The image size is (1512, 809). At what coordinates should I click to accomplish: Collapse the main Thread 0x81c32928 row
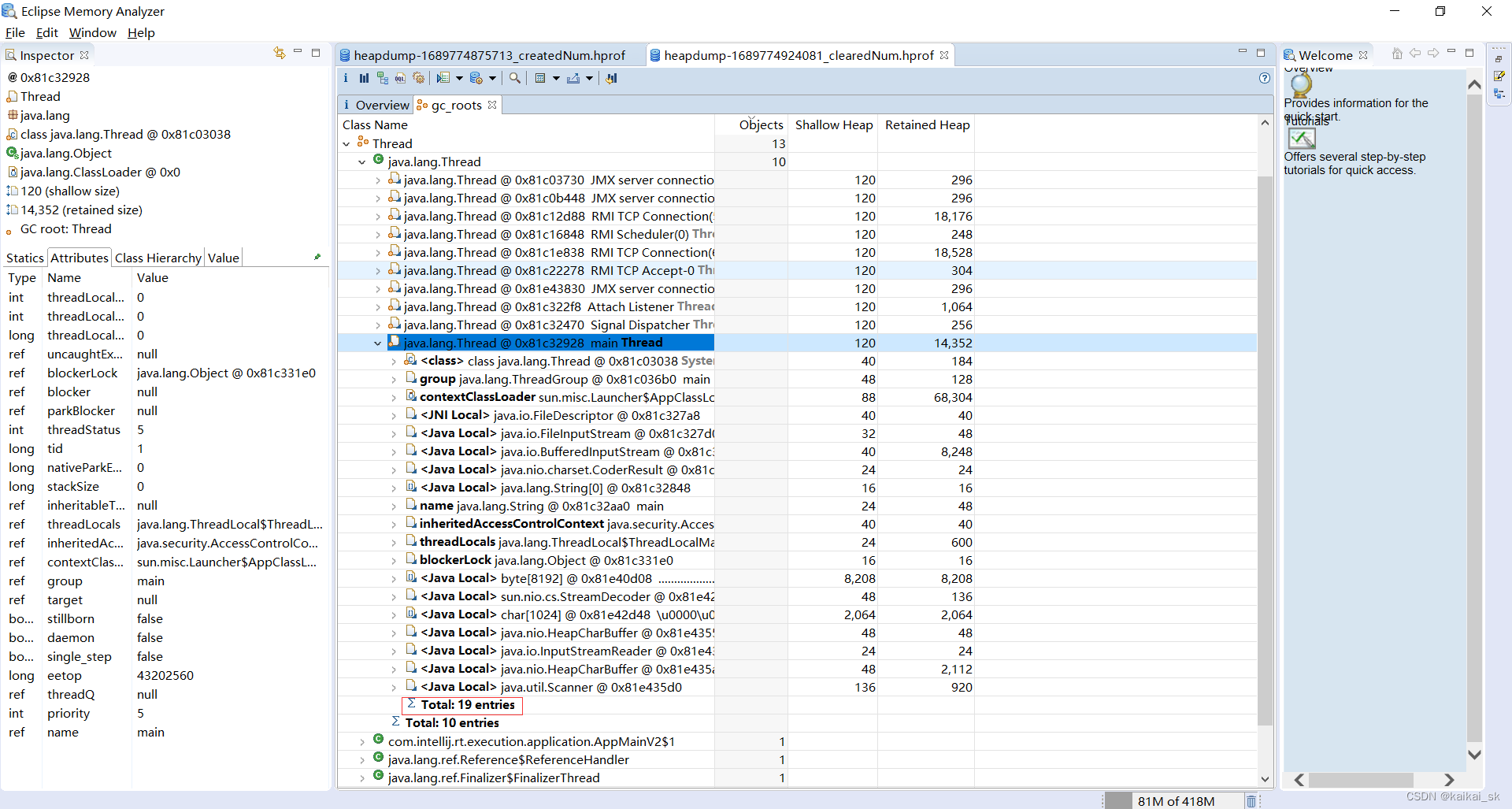click(x=378, y=343)
